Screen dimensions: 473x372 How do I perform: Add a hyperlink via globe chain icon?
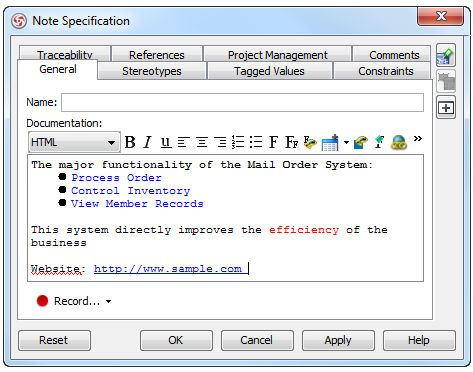(x=399, y=142)
